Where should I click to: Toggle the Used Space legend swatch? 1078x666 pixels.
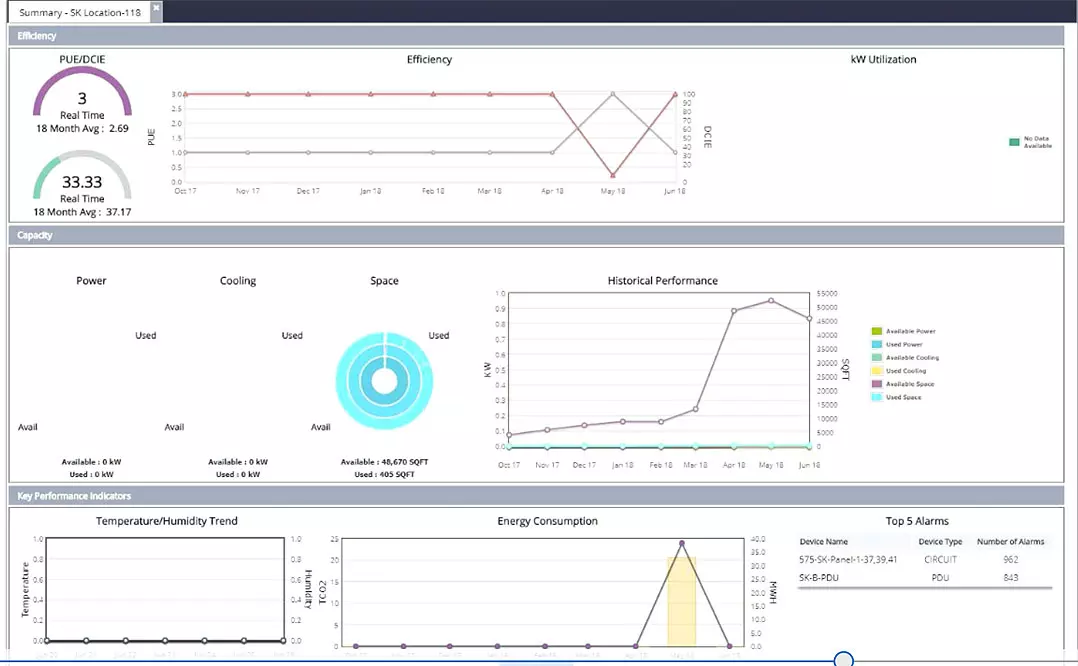point(877,397)
